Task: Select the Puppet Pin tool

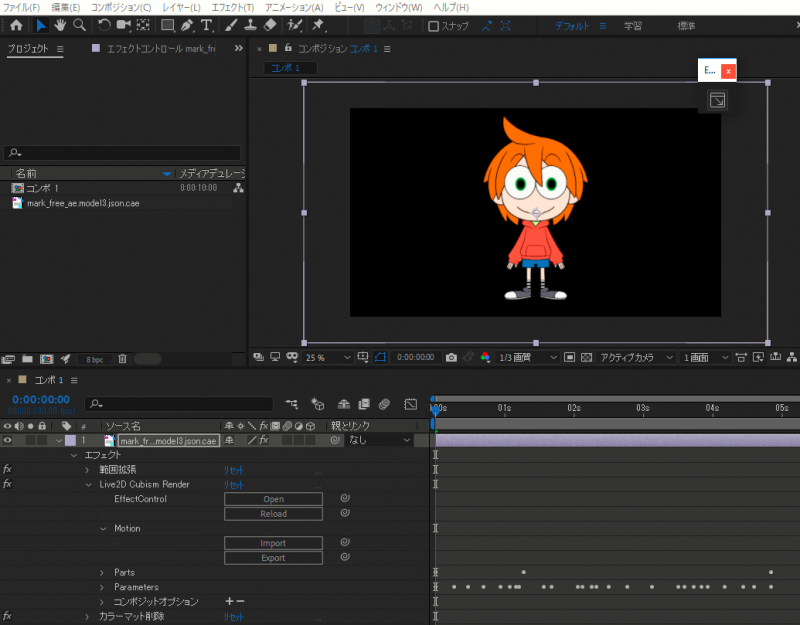Action: [x=318, y=25]
